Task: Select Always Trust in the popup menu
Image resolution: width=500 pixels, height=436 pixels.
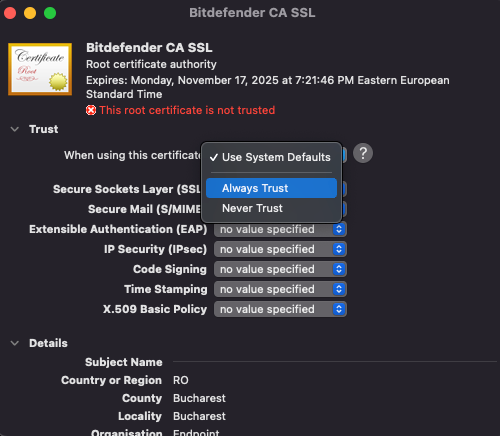Action: tap(271, 188)
